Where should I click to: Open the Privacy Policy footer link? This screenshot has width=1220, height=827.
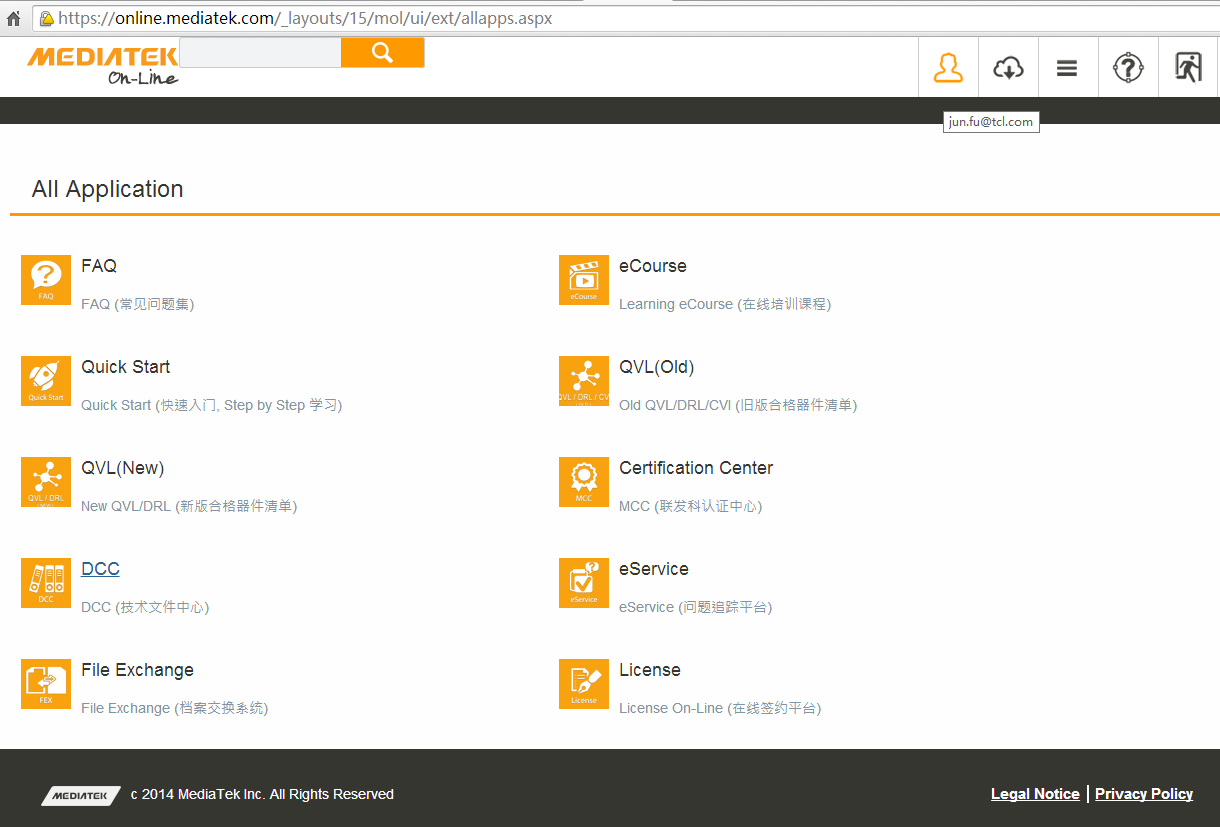tap(1144, 794)
